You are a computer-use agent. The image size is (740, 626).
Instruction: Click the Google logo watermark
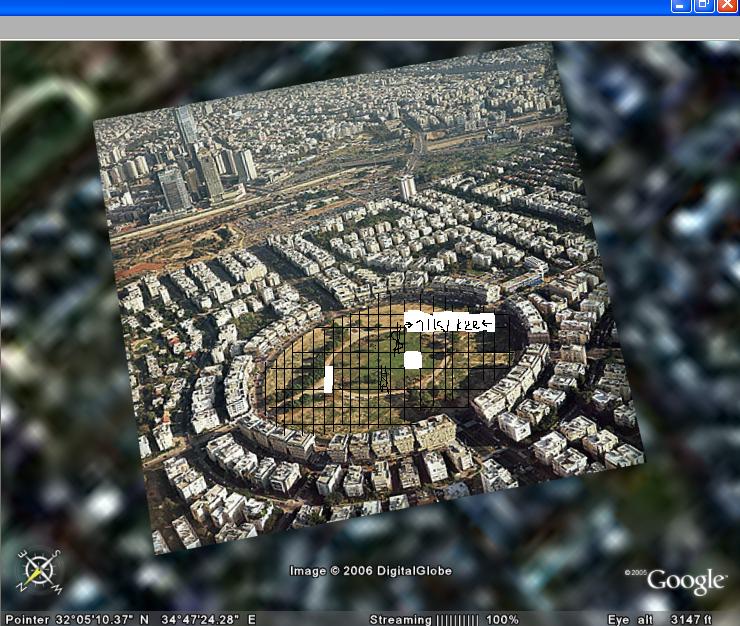(x=686, y=581)
